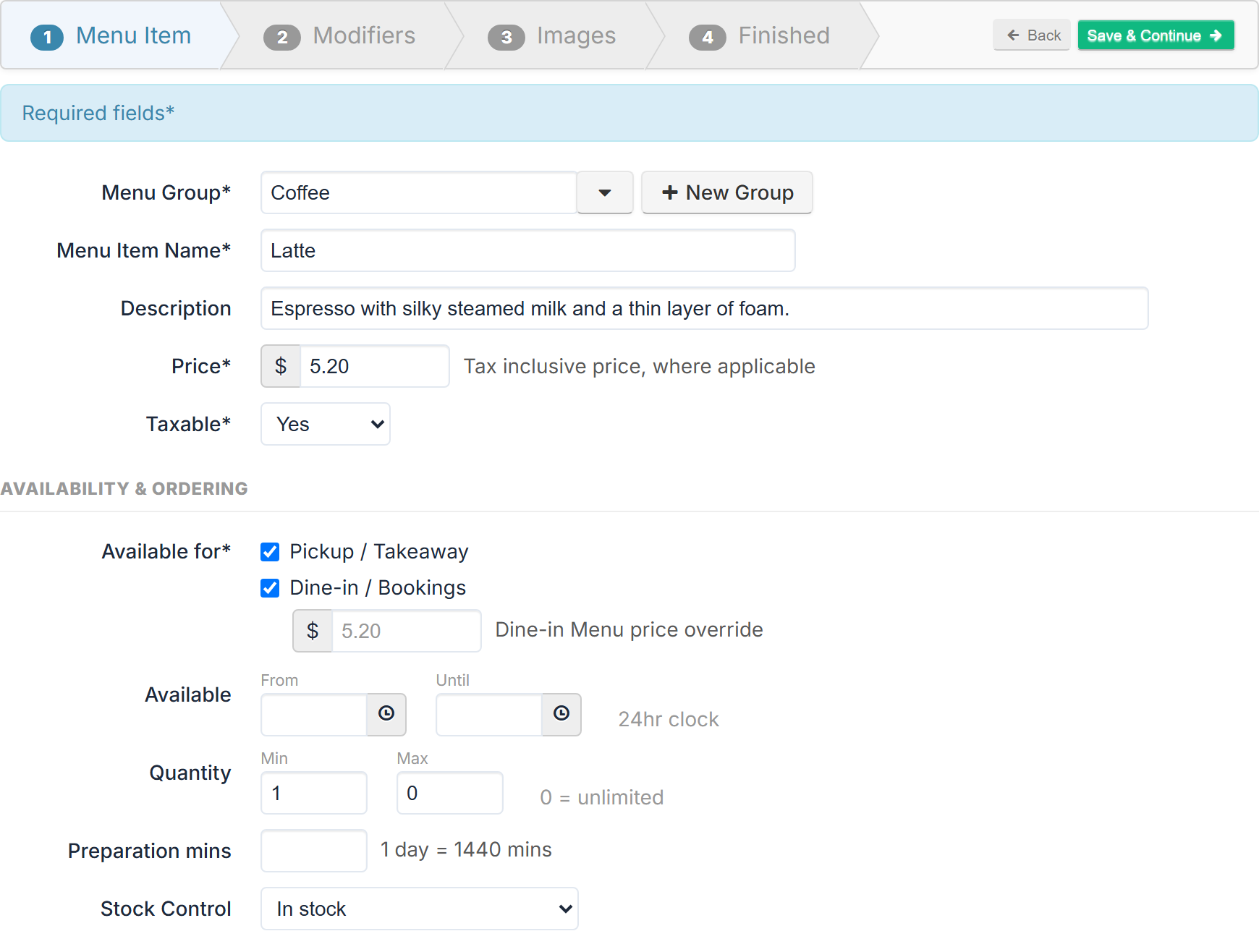Click the step 4 number badge
Viewport: 1259px width, 952px height.
coord(708,37)
